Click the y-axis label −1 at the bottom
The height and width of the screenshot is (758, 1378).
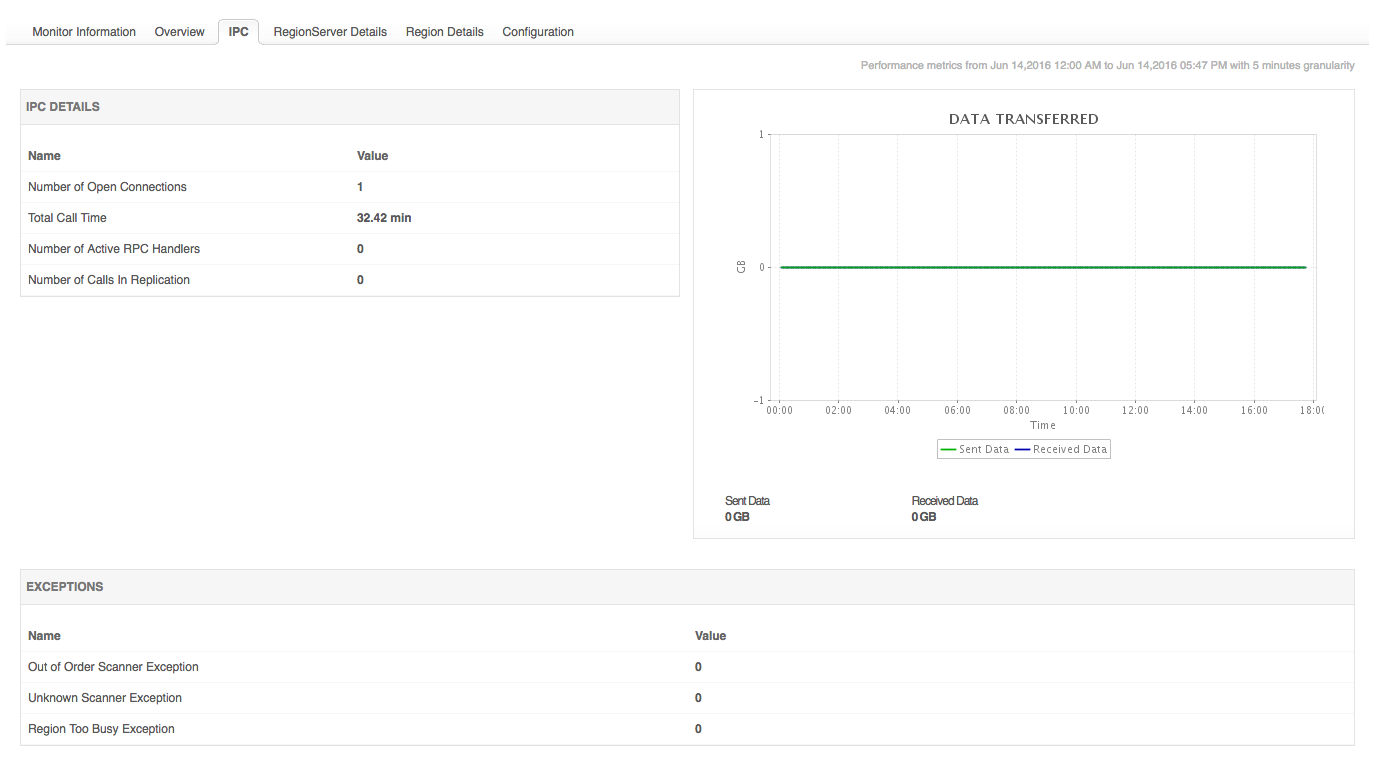[758, 400]
